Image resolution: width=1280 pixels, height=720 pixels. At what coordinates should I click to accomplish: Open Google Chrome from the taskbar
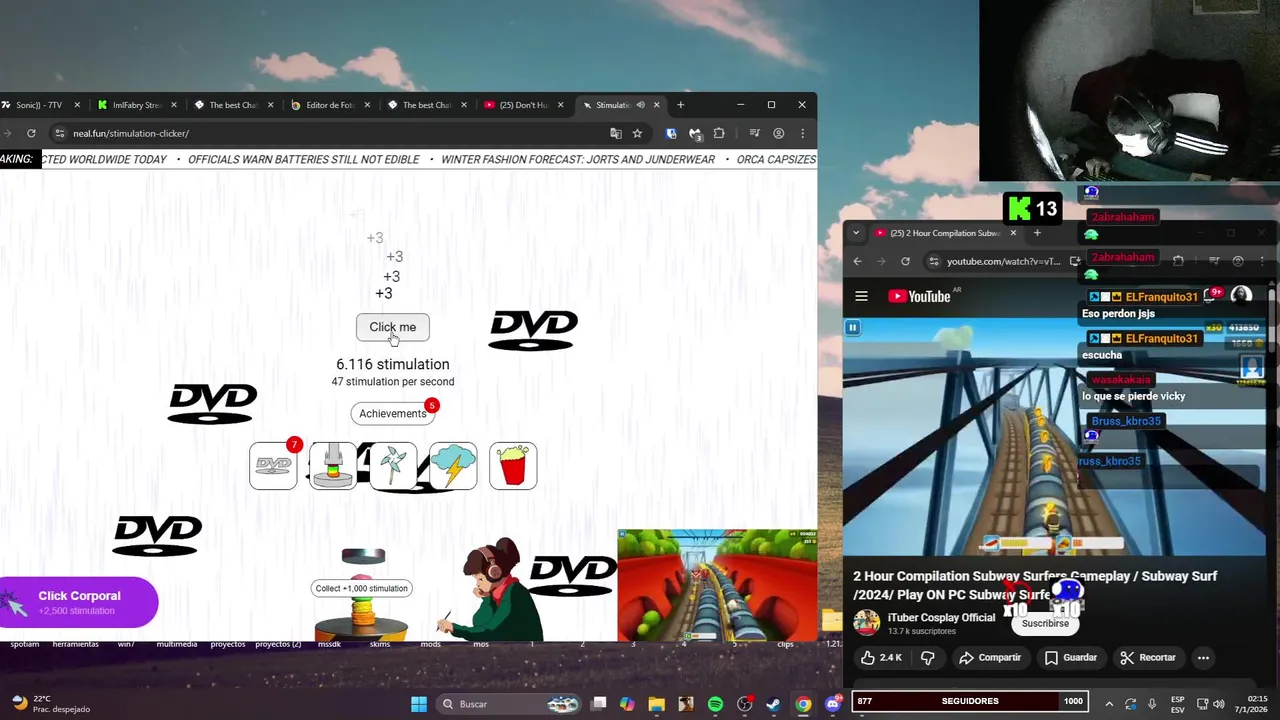[x=803, y=704]
